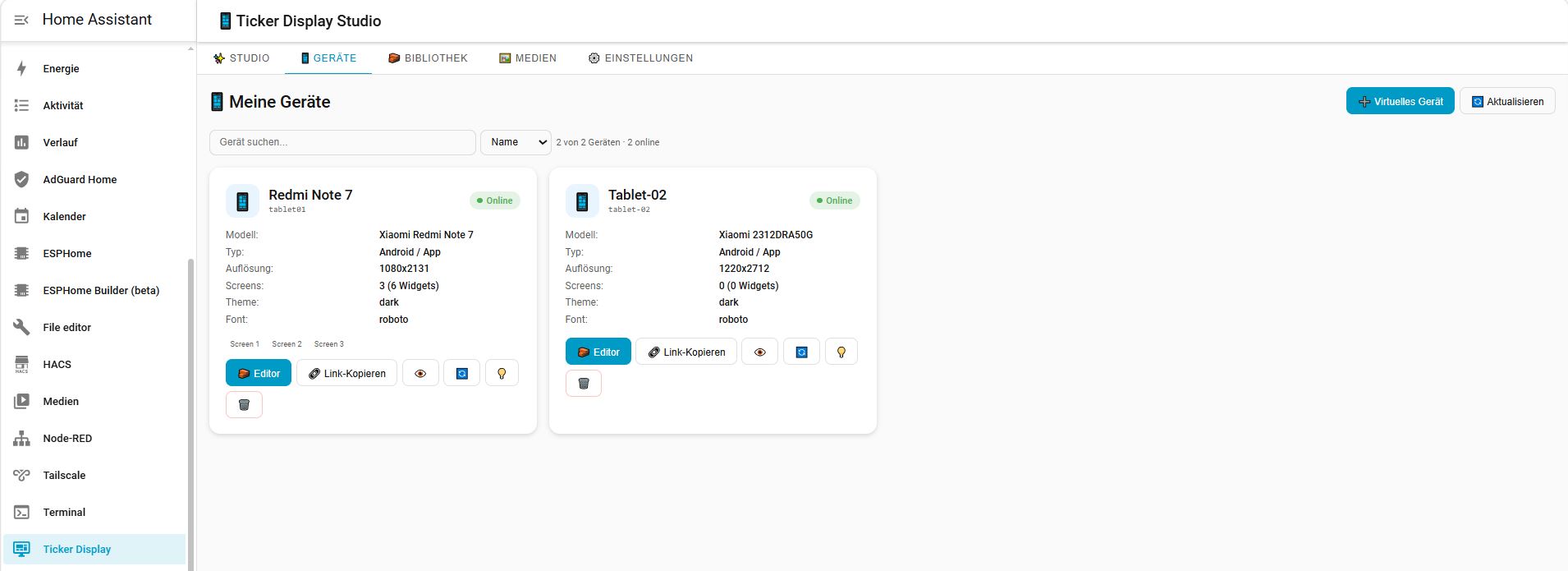
Task: Toggle the eye preview for Tablet-02
Action: coord(759,352)
